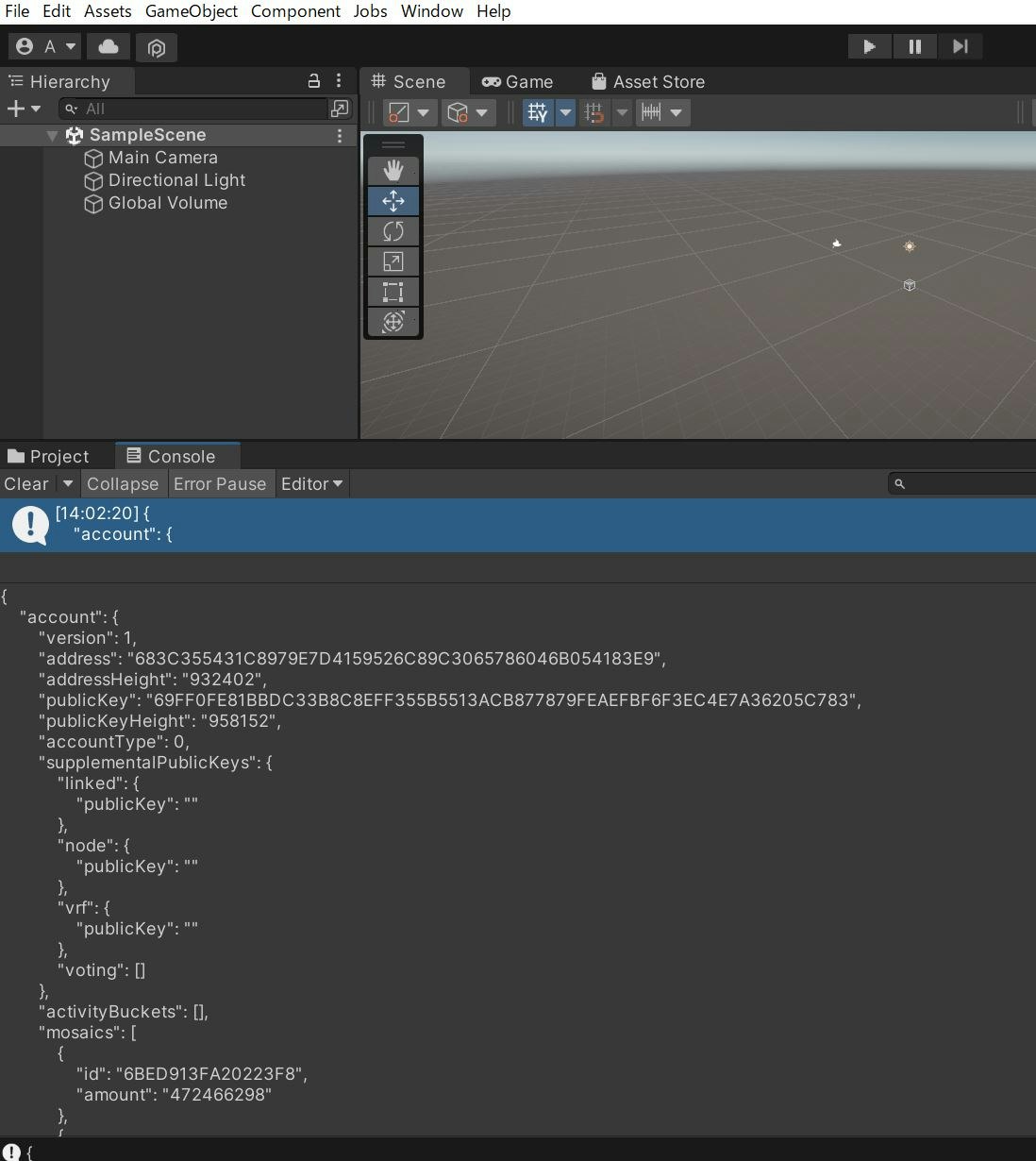Click the handle rotation cube icon
Screen dimensions: 1036x1161
click(458, 112)
